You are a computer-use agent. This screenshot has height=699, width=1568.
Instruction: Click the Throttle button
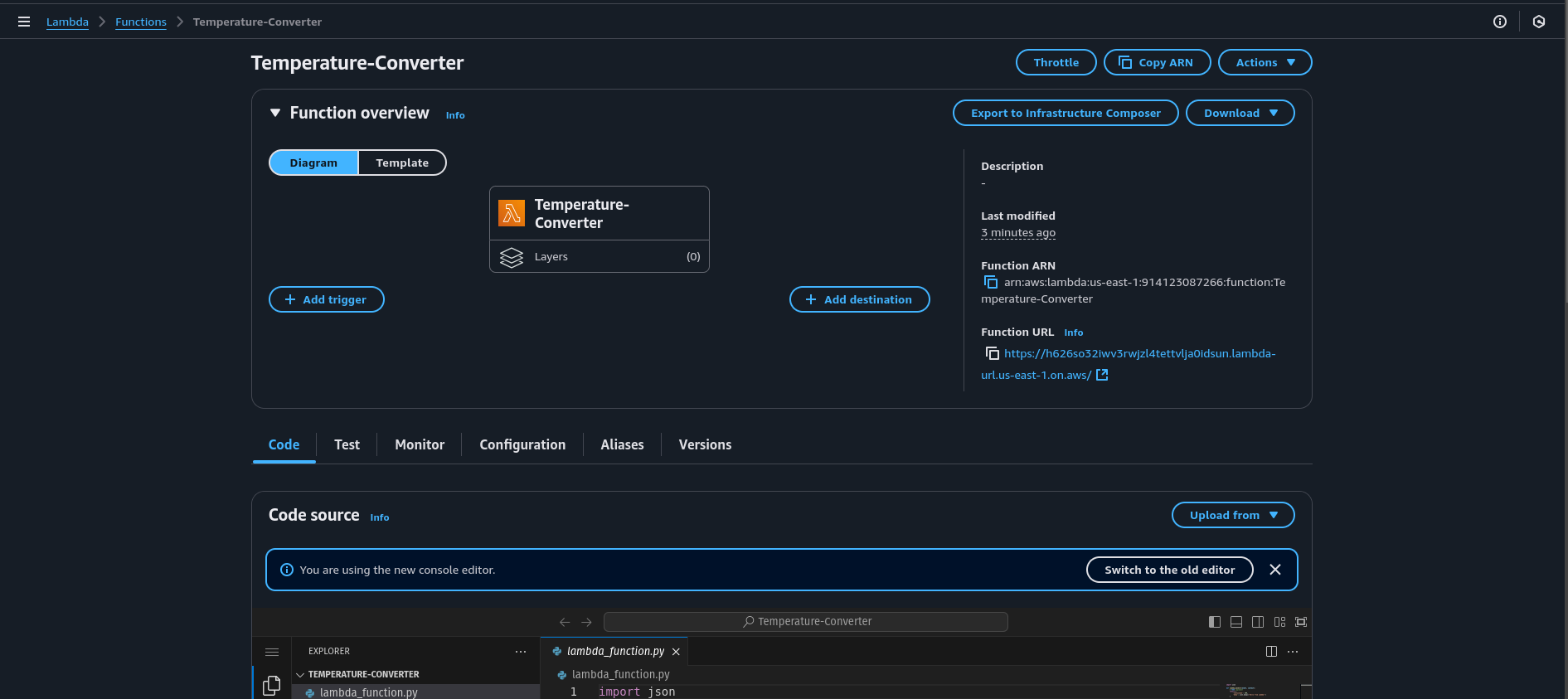(x=1056, y=62)
